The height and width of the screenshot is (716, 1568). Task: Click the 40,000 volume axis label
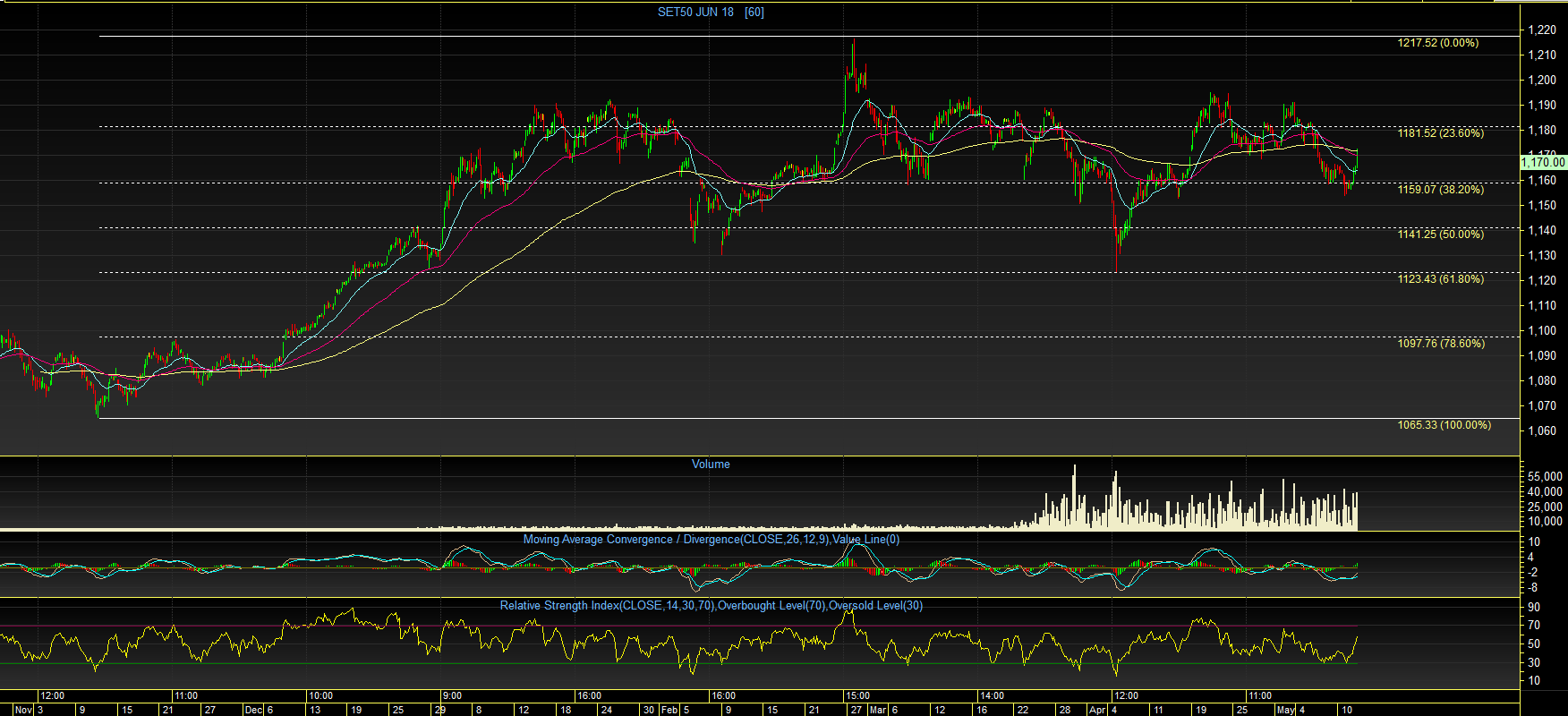1546,491
